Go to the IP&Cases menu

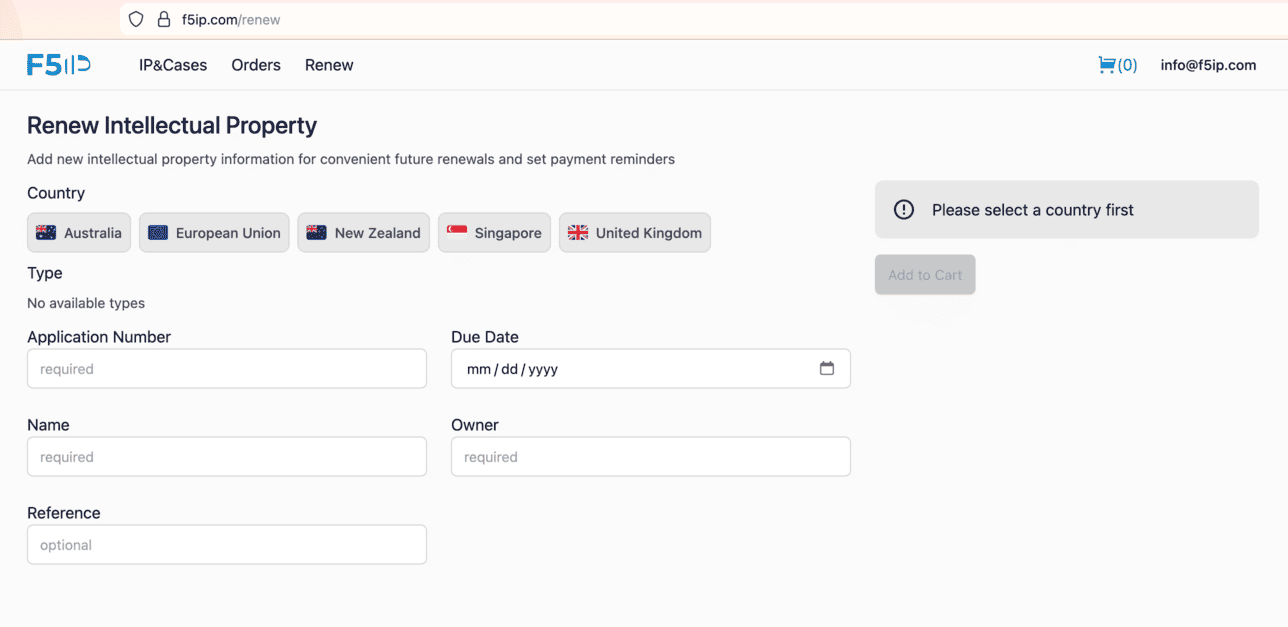click(x=173, y=65)
